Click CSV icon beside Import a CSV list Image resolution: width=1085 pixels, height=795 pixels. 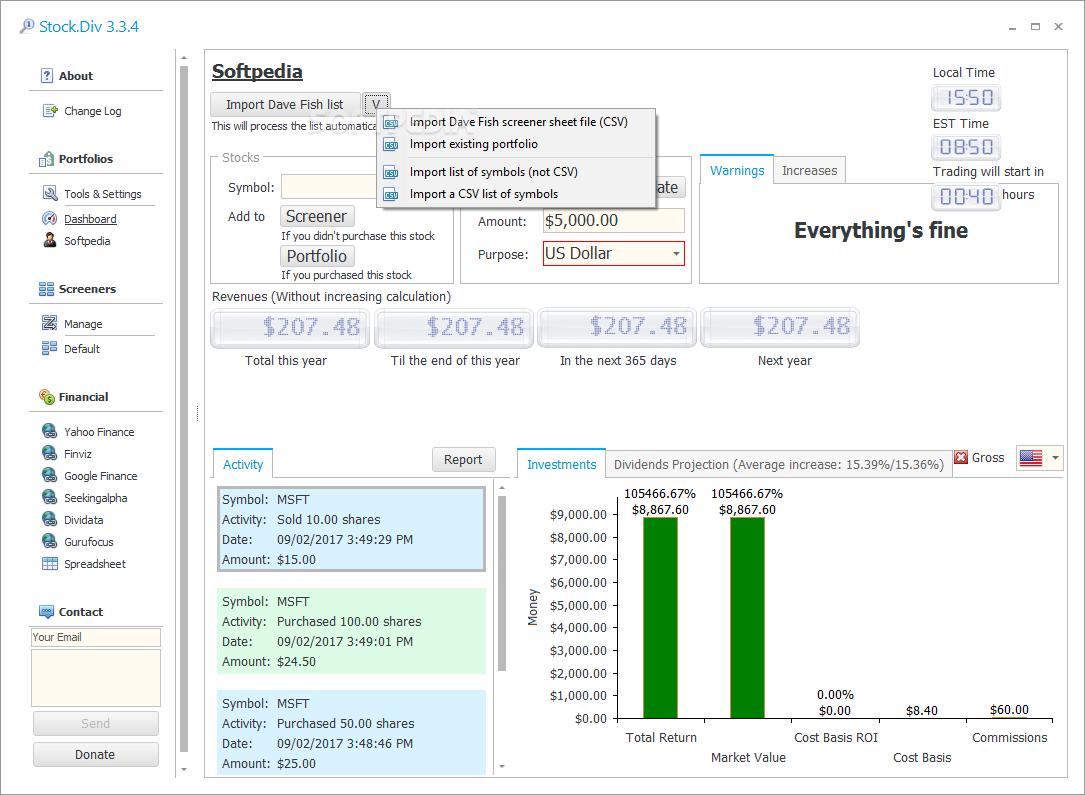pyautogui.click(x=392, y=194)
